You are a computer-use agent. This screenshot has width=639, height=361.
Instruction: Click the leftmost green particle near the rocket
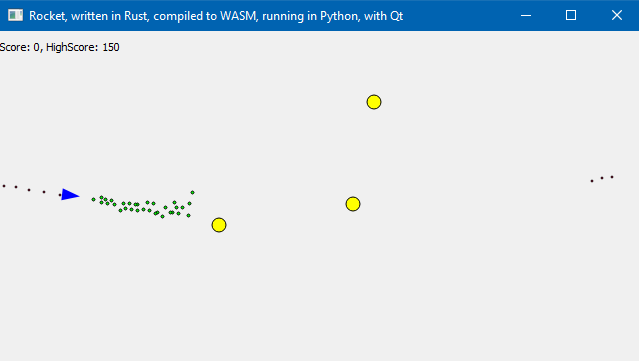pyautogui.click(x=93, y=199)
